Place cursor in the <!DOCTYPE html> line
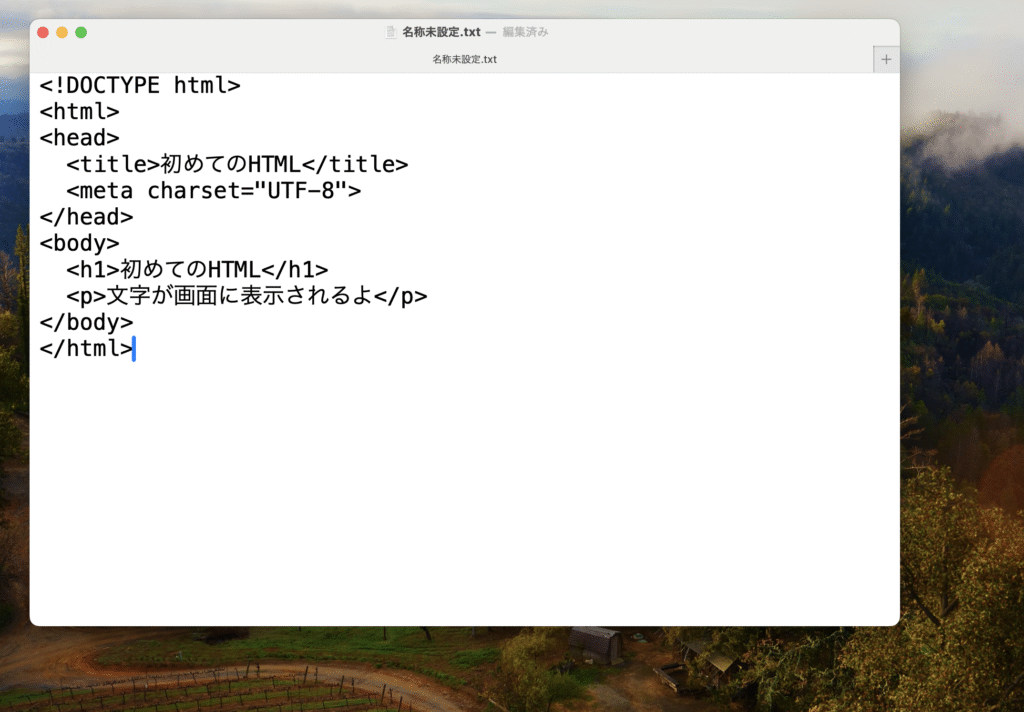This screenshot has height=712, width=1024. (x=140, y=86)
